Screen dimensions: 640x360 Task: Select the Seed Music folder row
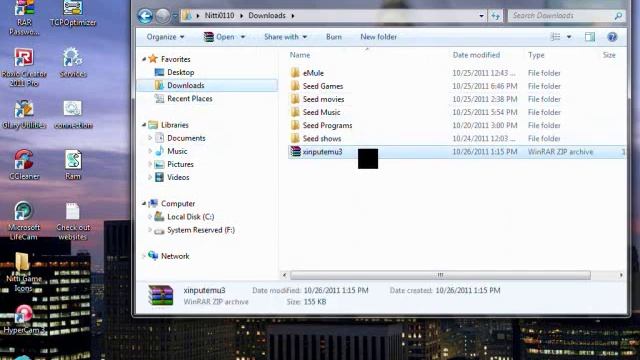(456, 112)
